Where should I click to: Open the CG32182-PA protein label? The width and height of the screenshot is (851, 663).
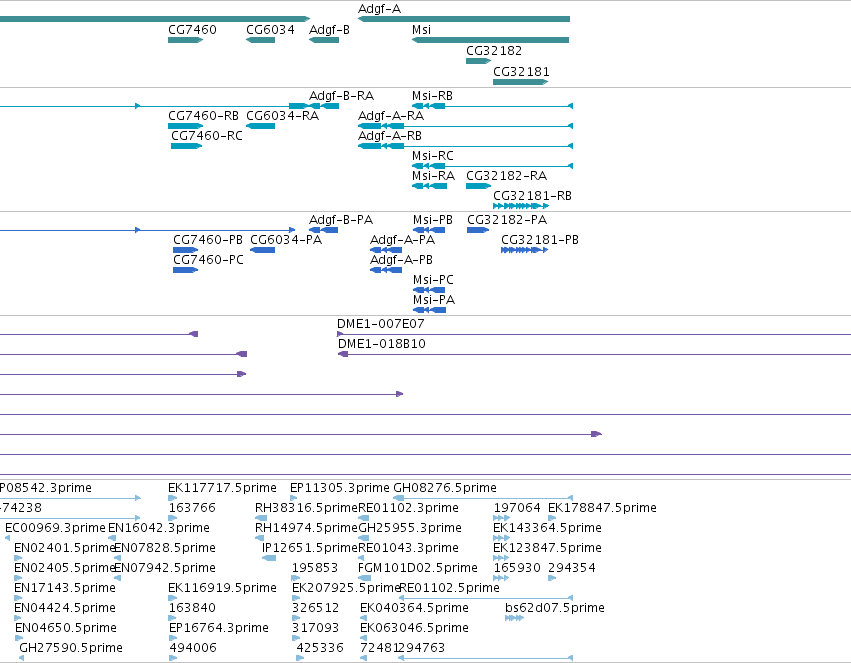pos(507,220)
